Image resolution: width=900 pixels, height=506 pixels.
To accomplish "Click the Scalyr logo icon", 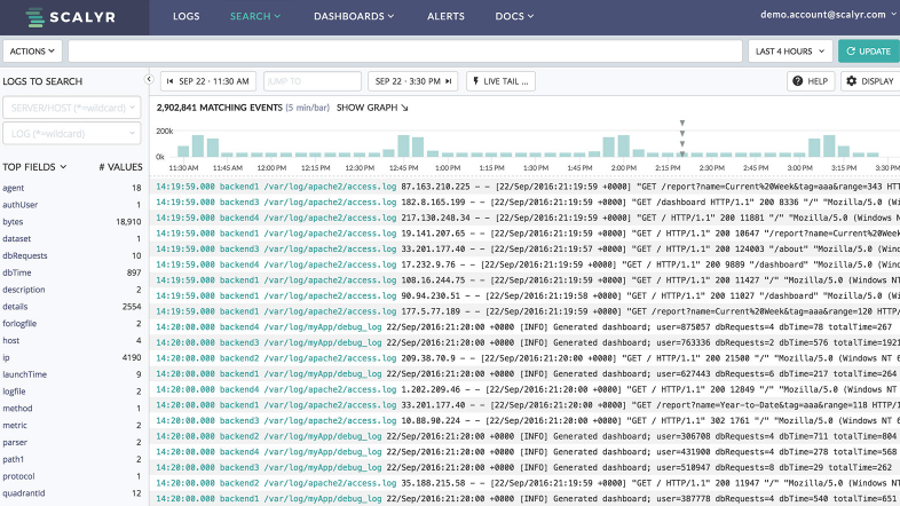I will [x=35, y=17].
